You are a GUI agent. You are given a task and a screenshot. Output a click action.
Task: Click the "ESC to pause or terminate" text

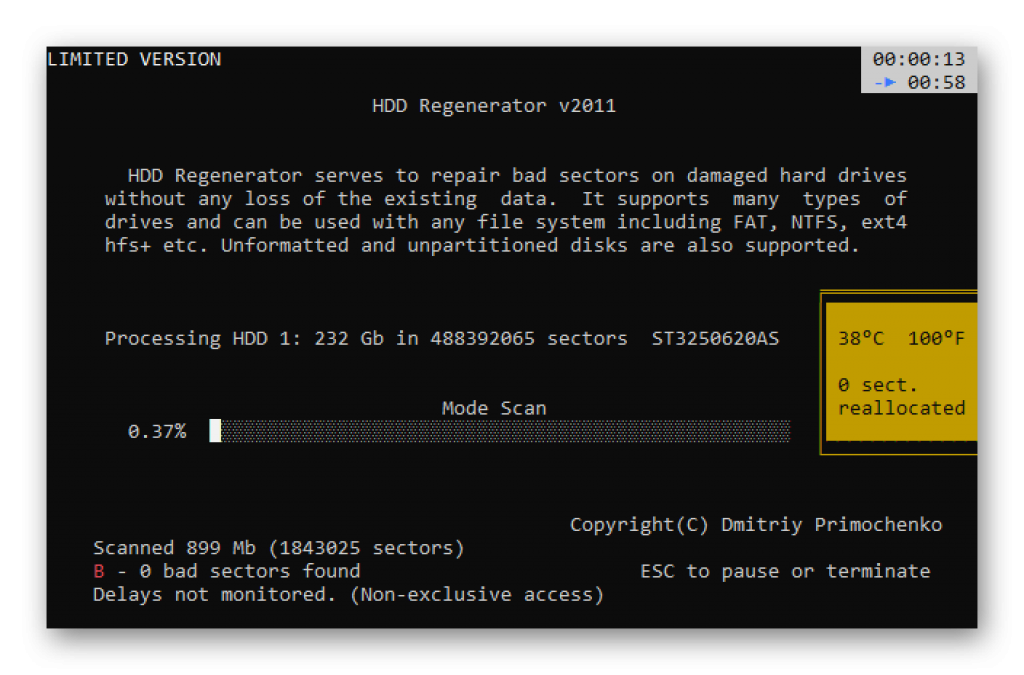[785, 571]
